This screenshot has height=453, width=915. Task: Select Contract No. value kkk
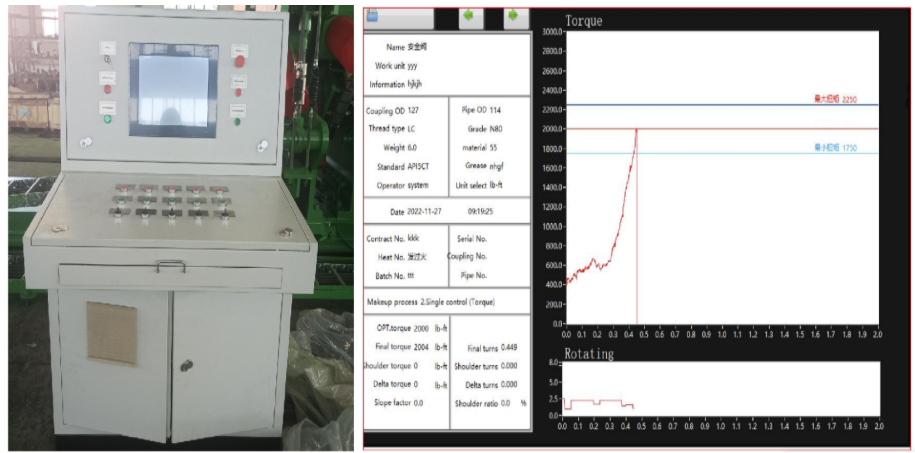[413, 238]
